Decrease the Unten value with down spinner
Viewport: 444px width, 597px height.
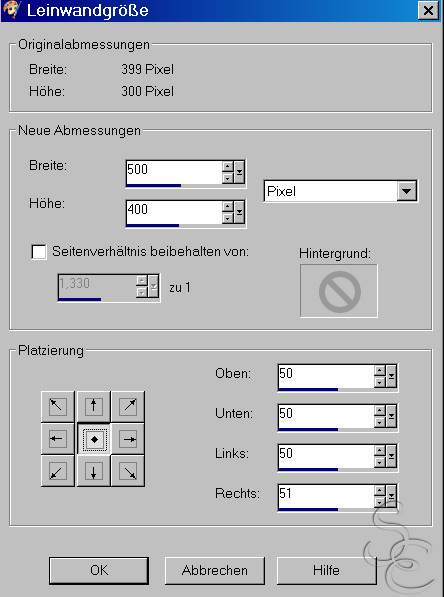coord(380,422)
